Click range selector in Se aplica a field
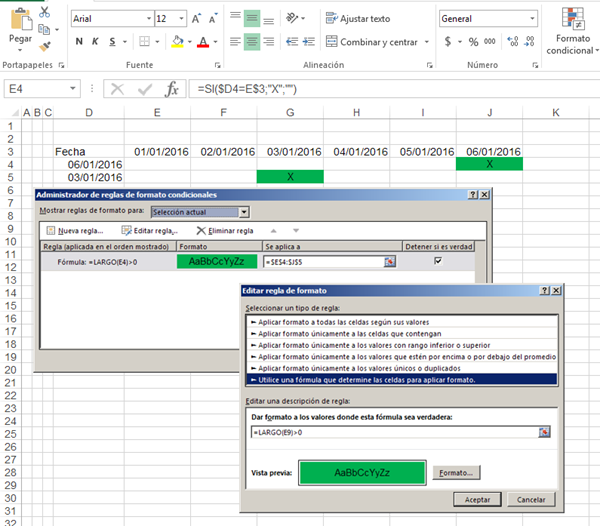Viewport: 600px width, 526px height. click(390, 261)
